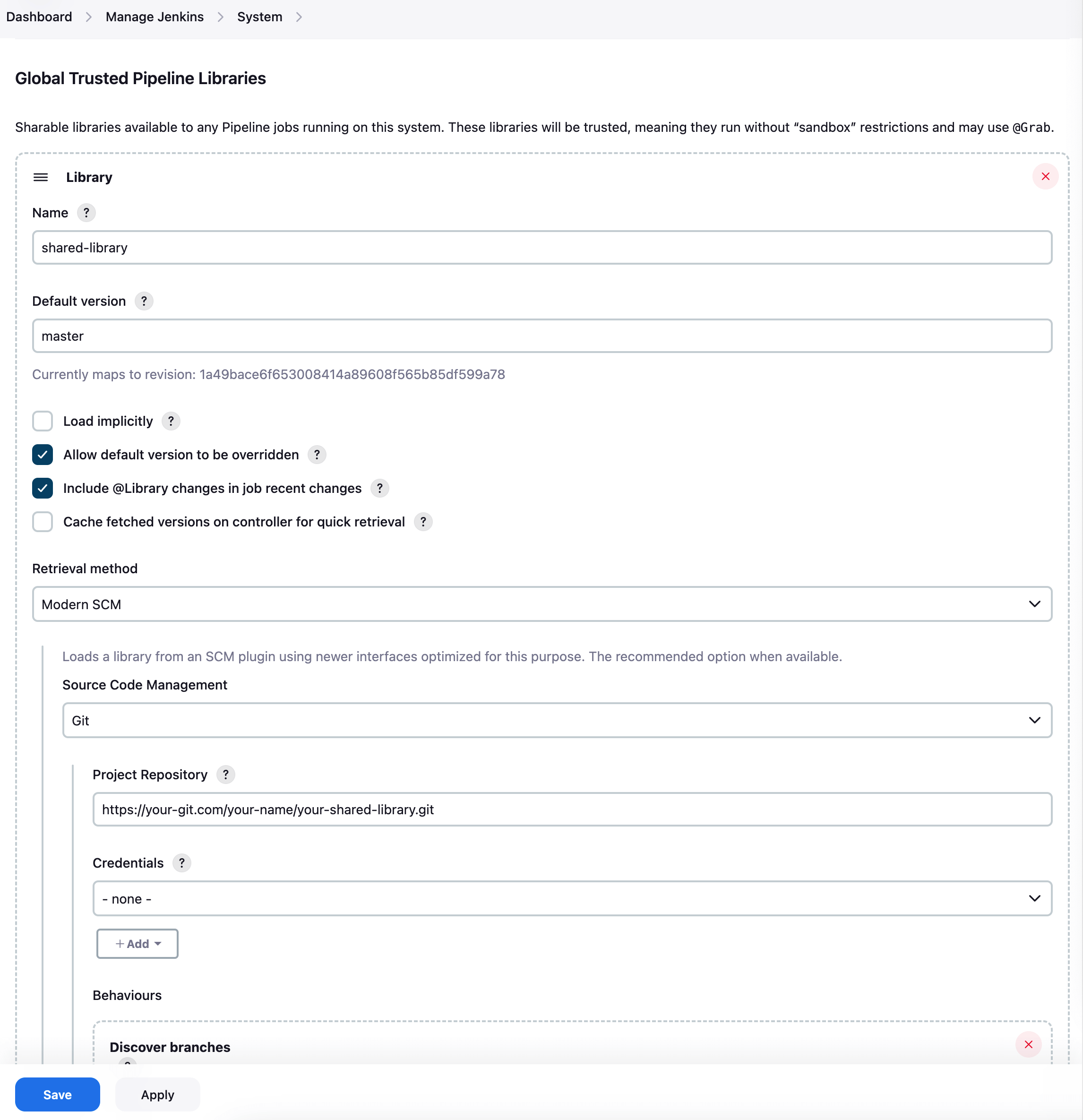Viewport: 1083px width, 1120px height.
Task: Click help icon for Project Repository
Action: pos(226,775)
